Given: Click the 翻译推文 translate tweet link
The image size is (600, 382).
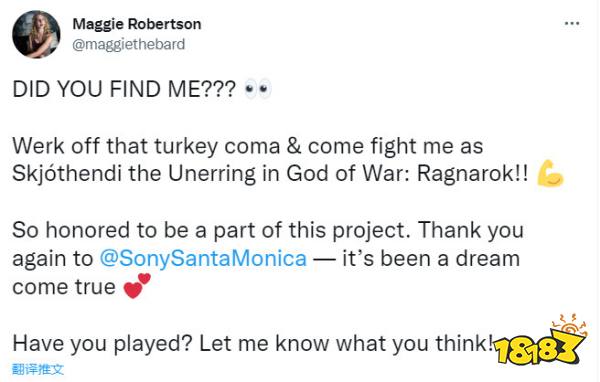Looking at the screenshot, I should [38, 369].
